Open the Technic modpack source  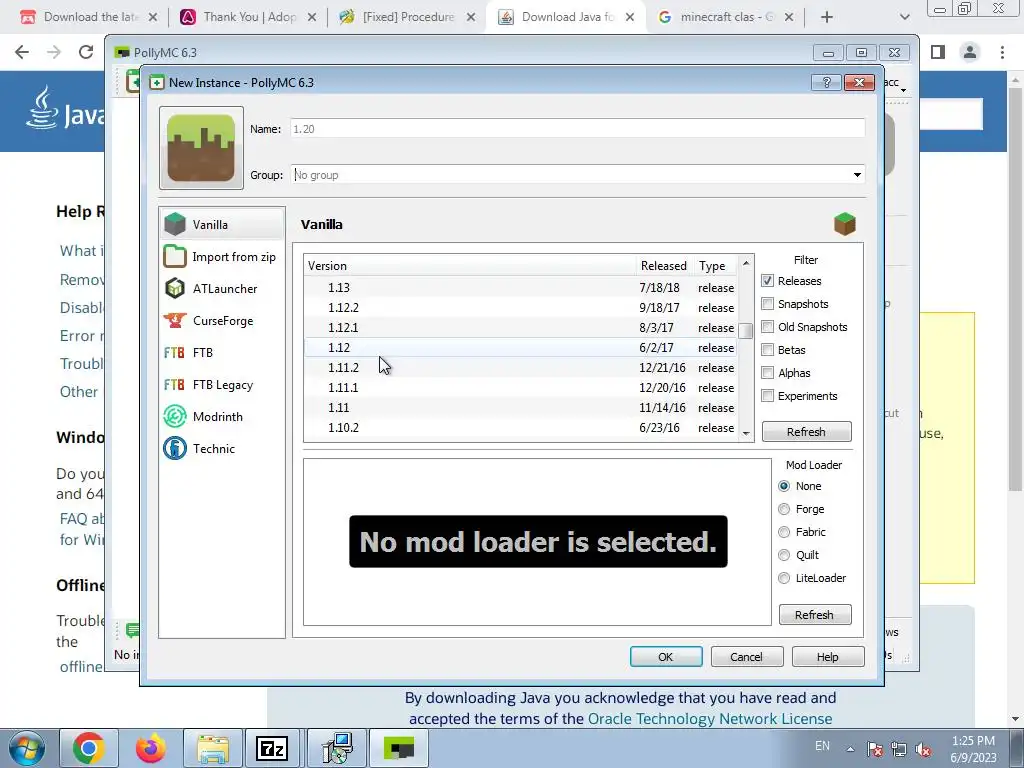tap(221, 449)
